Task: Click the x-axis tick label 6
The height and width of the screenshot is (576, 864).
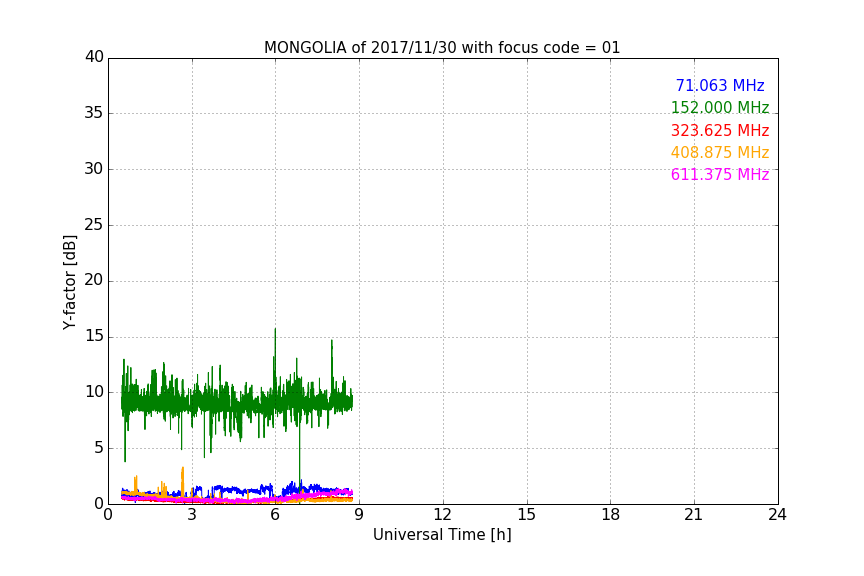Action: 275,515
